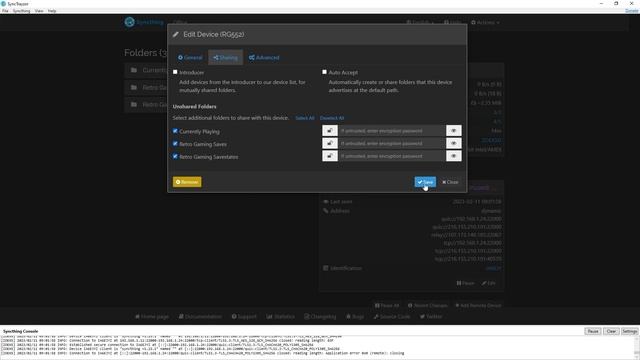Close the Edit Device dialog

(450, 182)
